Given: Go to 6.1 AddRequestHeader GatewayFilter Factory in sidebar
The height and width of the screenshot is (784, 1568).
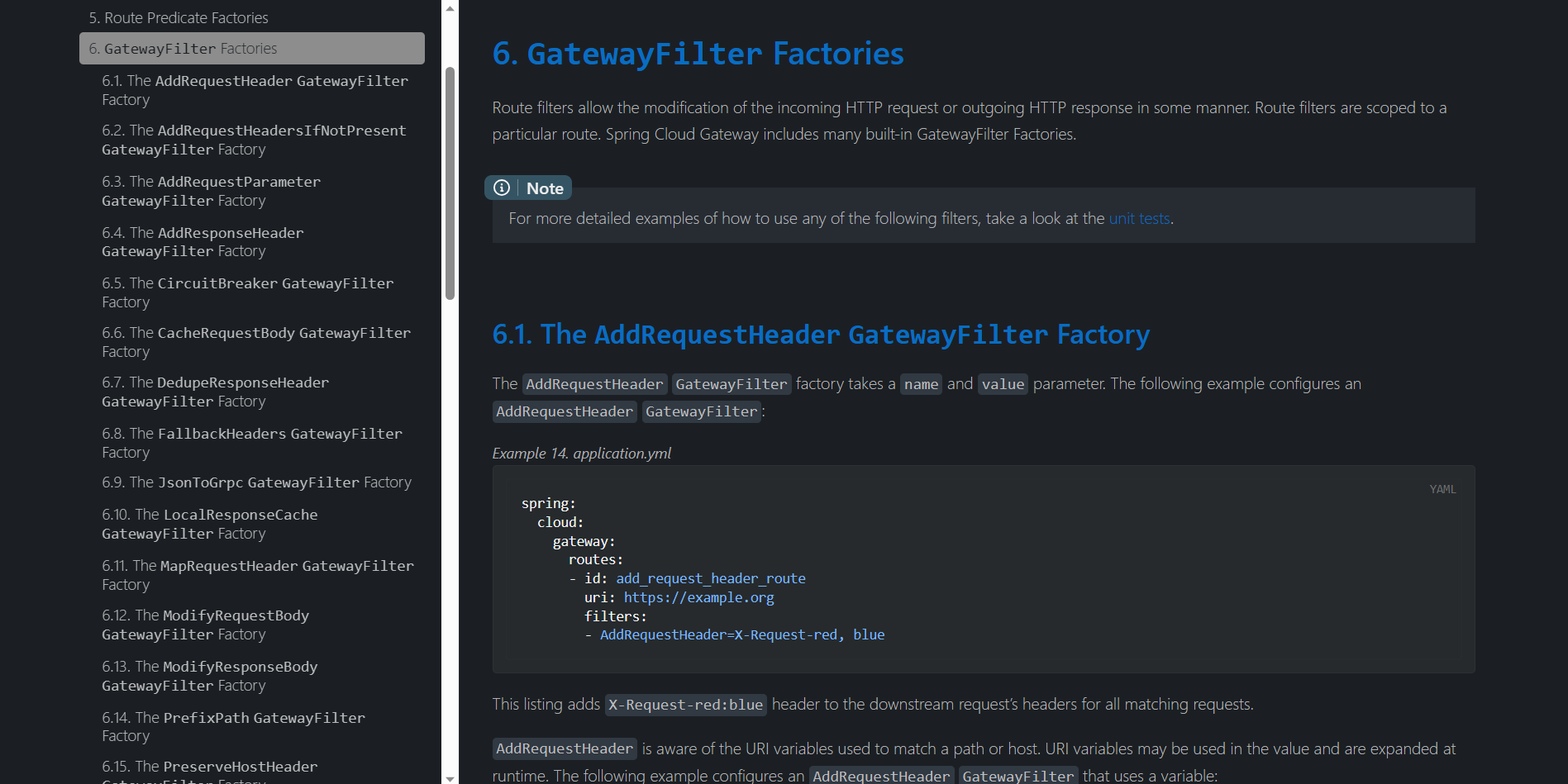Looking at the screenshot, I should point(255,90).
